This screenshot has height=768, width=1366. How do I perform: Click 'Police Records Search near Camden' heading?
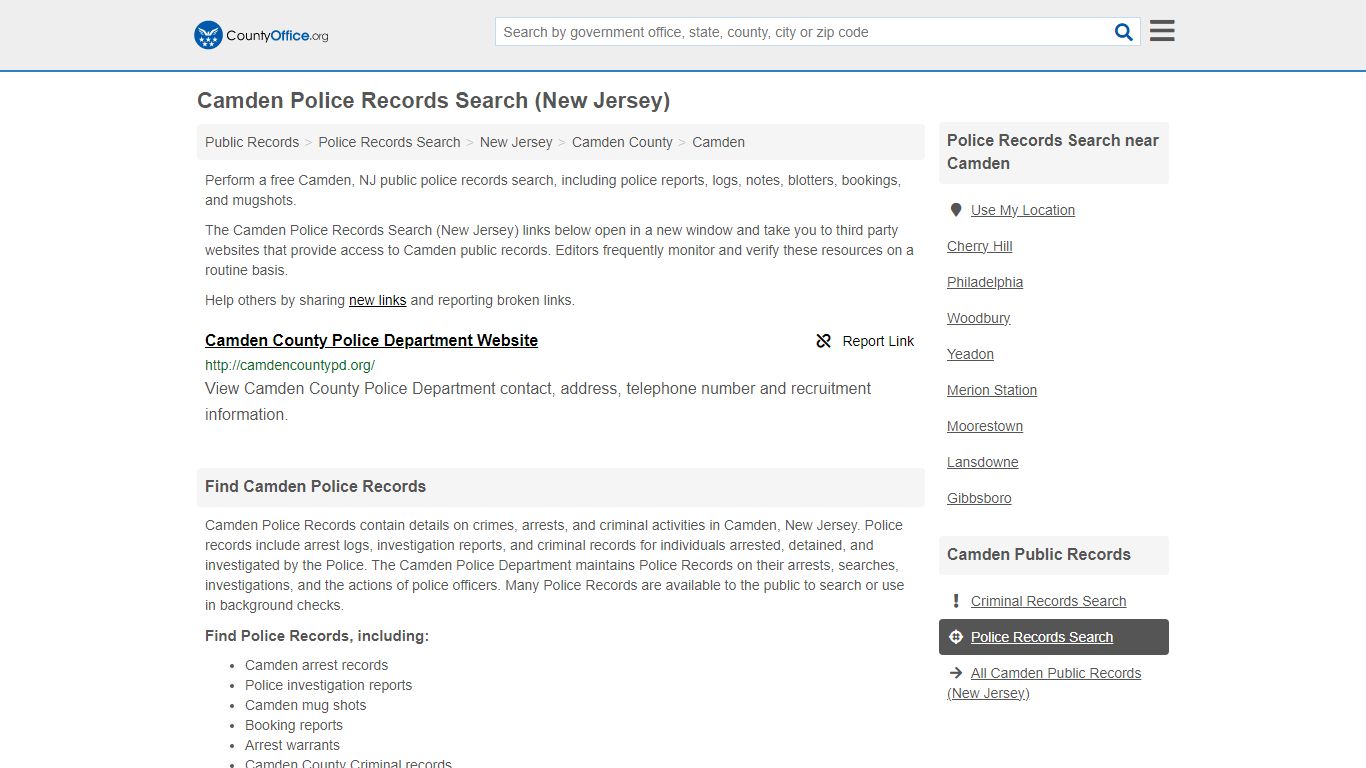pyautogui.click(x=1053, y=152)
